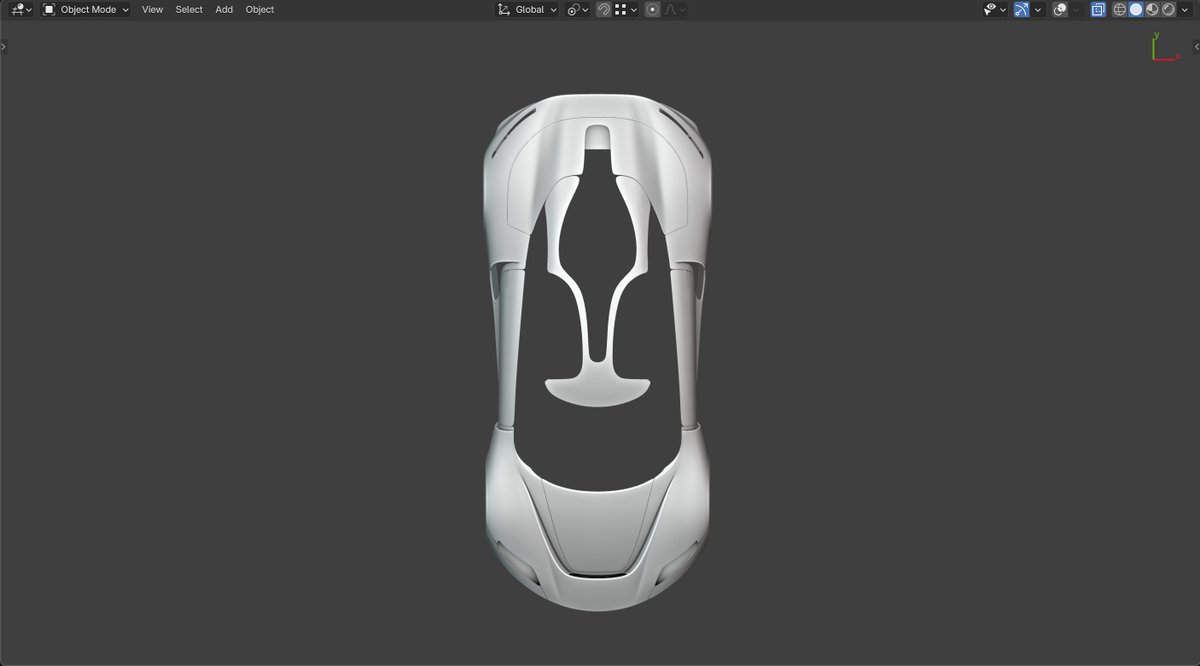Image resolution: width=1200 pixels, height=666 pixels.
Task: Enable Material Preview shading
Action: tap(1152, 9)
